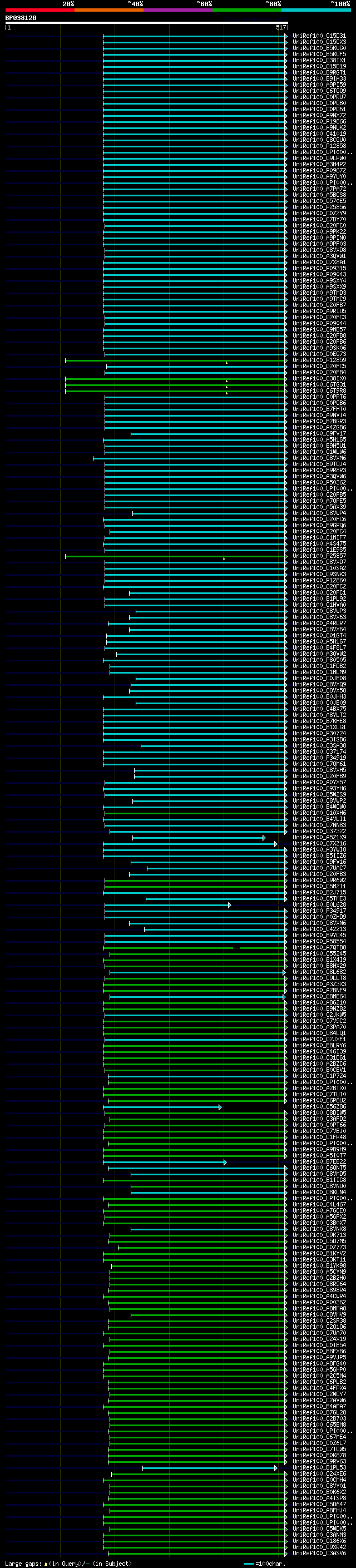Select hit UniRef100_P25856
This screenshot has width=356, height=1568.
319,207
